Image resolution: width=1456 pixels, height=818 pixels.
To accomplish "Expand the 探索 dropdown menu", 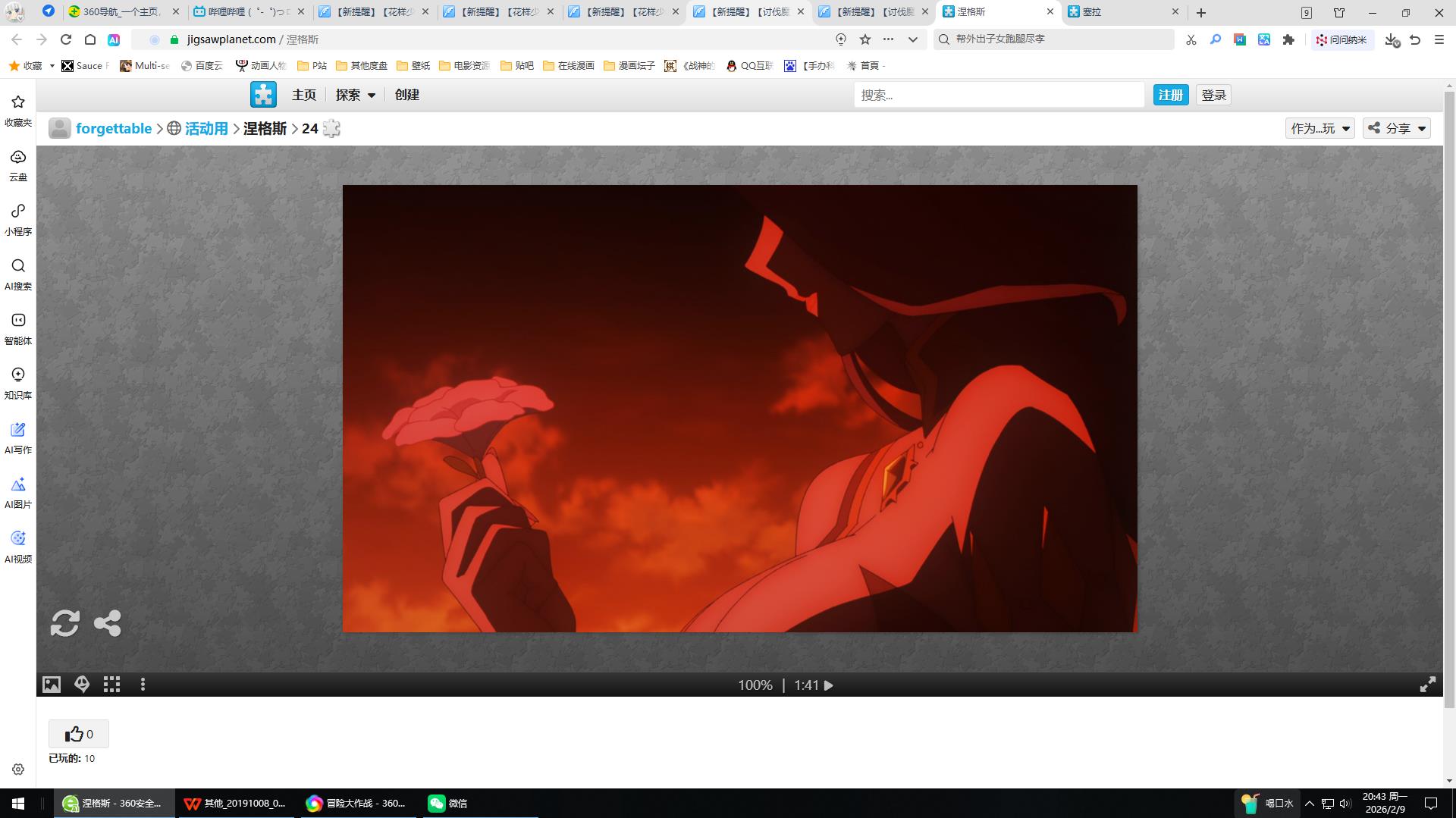I will click(x=355, y=95).
